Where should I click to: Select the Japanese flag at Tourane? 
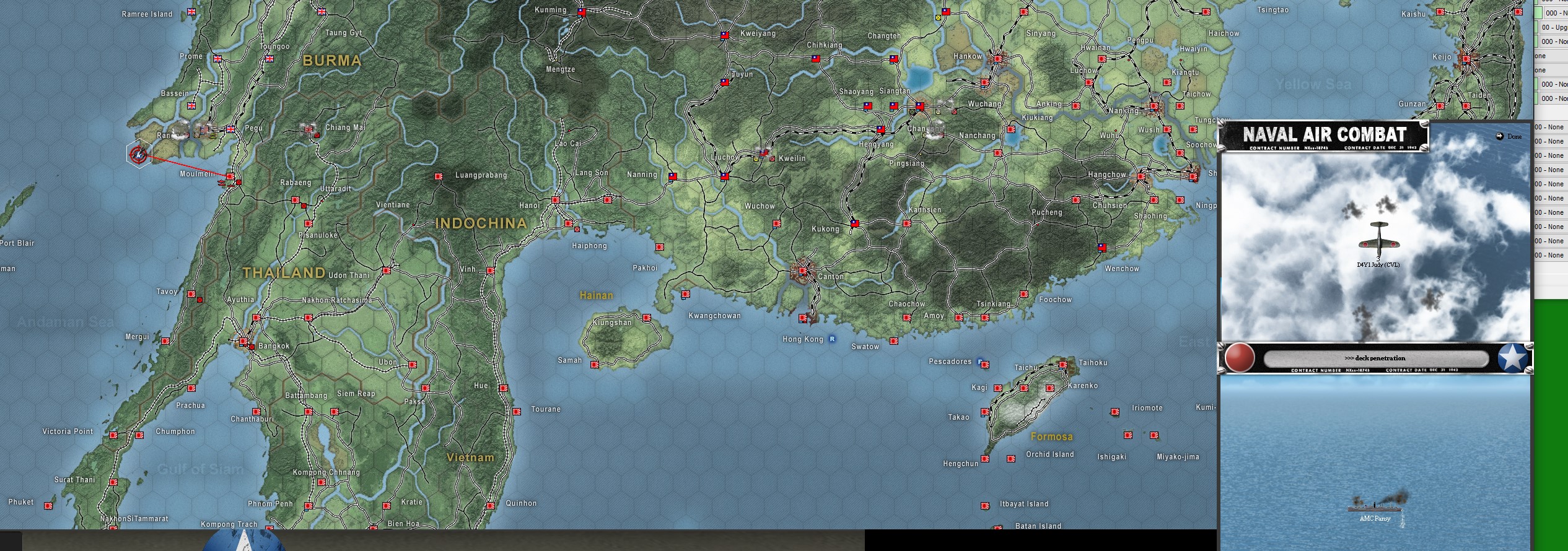click(517, 412)
